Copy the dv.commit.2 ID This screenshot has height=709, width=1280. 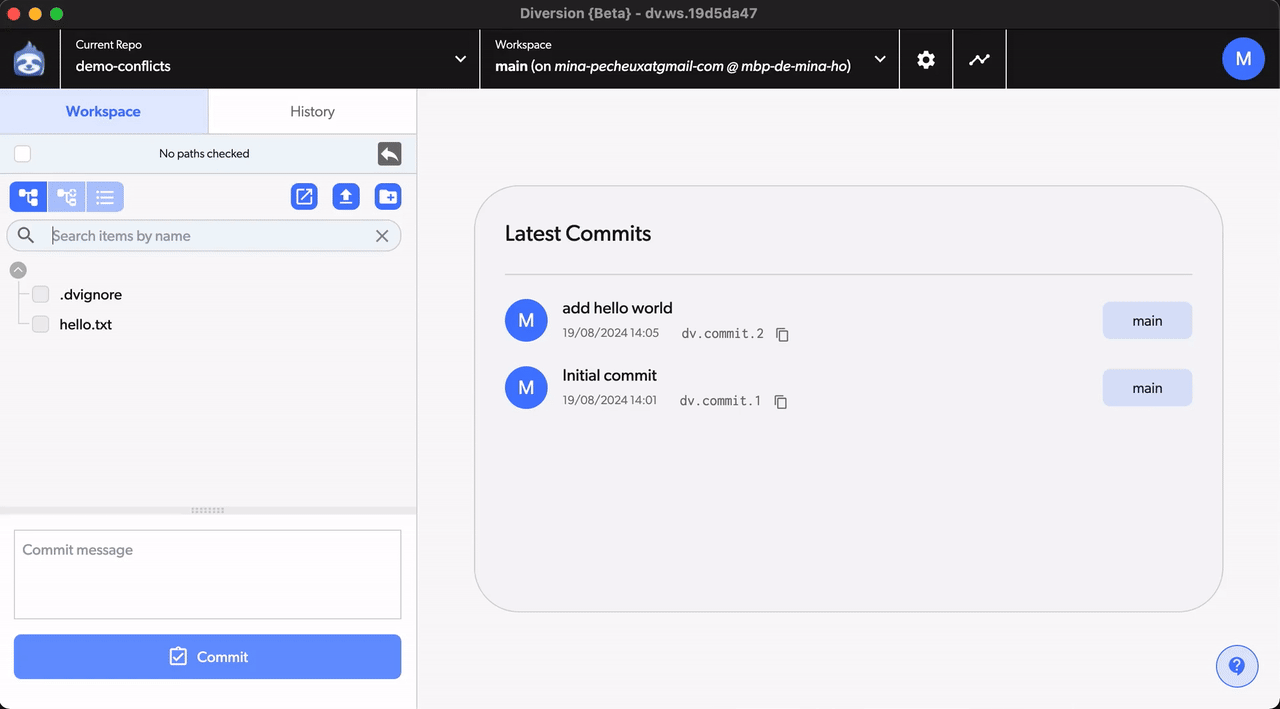click(x=783, y=334)
